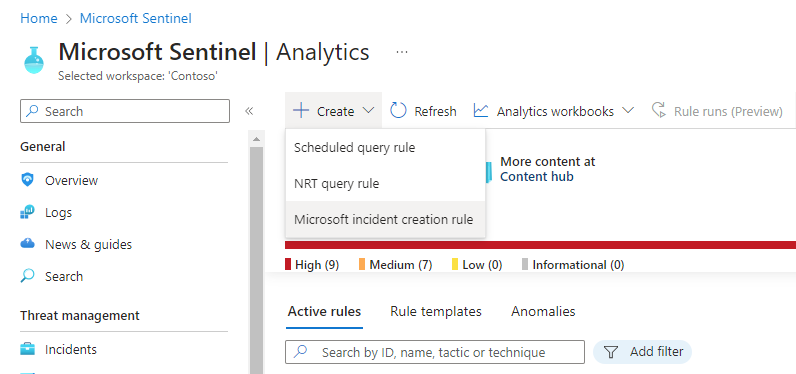Click the Low (0) yellow swatch
Image resolution: width=796 pixels, height=374 pixels.
coord(455,264)
